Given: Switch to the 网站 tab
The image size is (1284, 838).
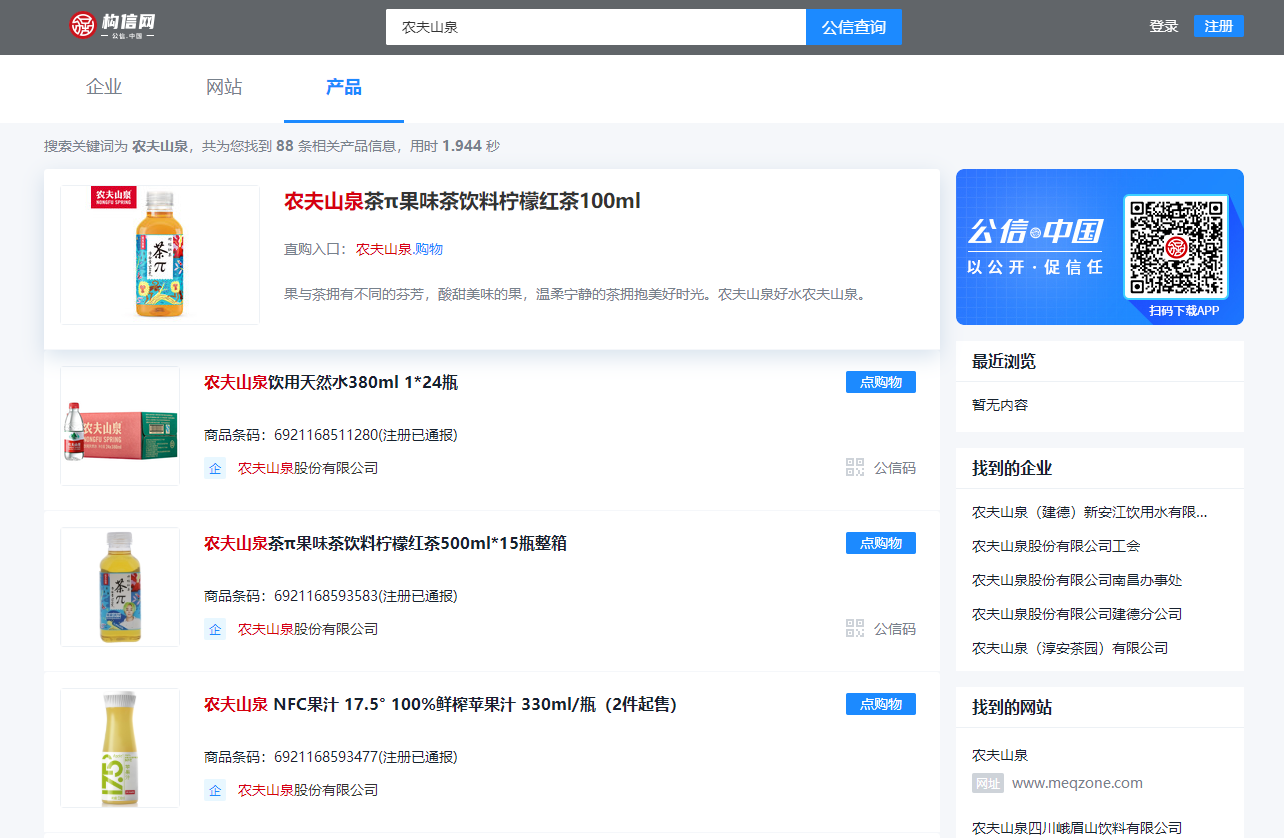Looking at the screenshot, I should 224,87.
